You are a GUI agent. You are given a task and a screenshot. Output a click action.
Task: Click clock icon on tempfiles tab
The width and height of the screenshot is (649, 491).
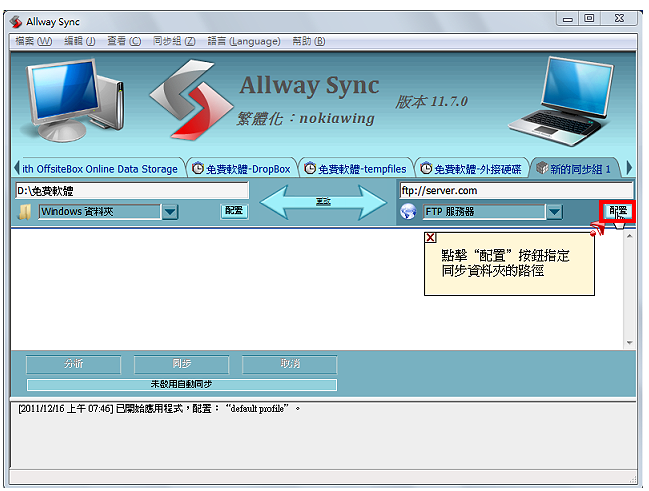point(310,168)
